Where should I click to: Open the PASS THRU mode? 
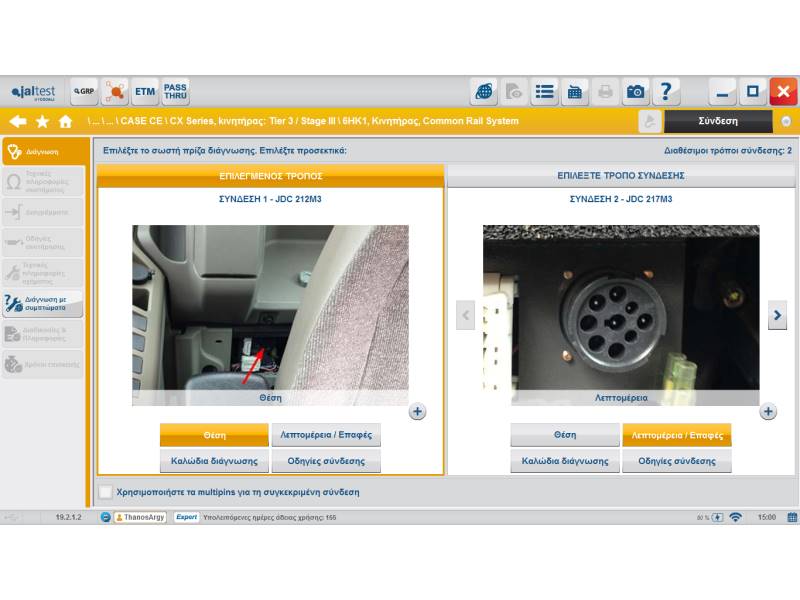(x=175, y=92)
